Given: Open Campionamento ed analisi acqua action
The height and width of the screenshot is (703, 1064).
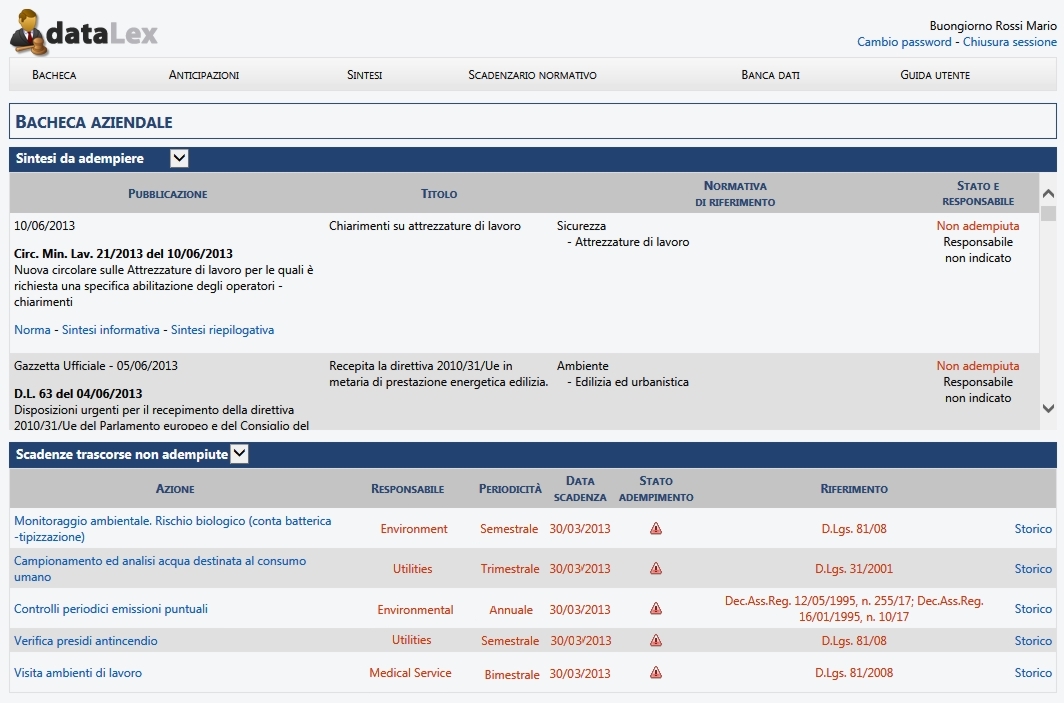Looking at the screenshot, I should click(x=160, y=569).
